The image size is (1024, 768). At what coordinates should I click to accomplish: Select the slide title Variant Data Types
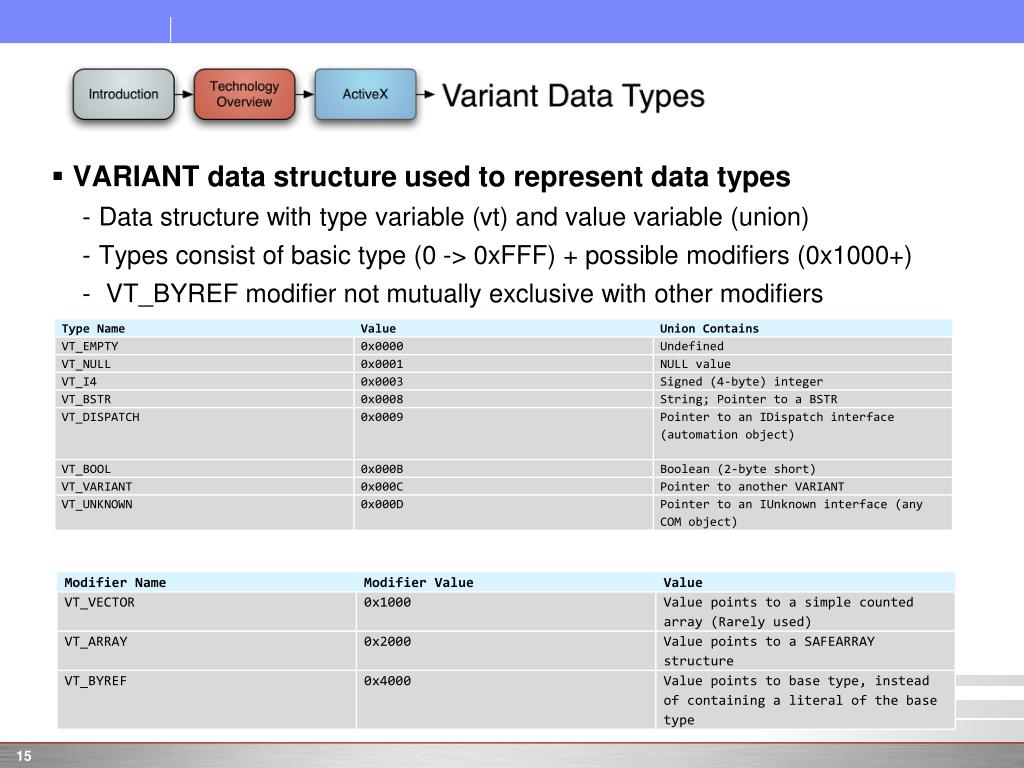tap(573, 96)
